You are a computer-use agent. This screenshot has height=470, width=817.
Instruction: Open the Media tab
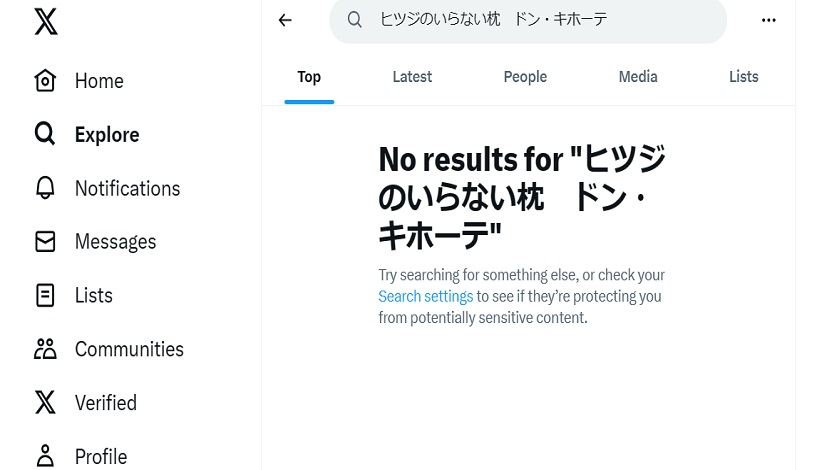pyautogui.click(x=638, y=77)
